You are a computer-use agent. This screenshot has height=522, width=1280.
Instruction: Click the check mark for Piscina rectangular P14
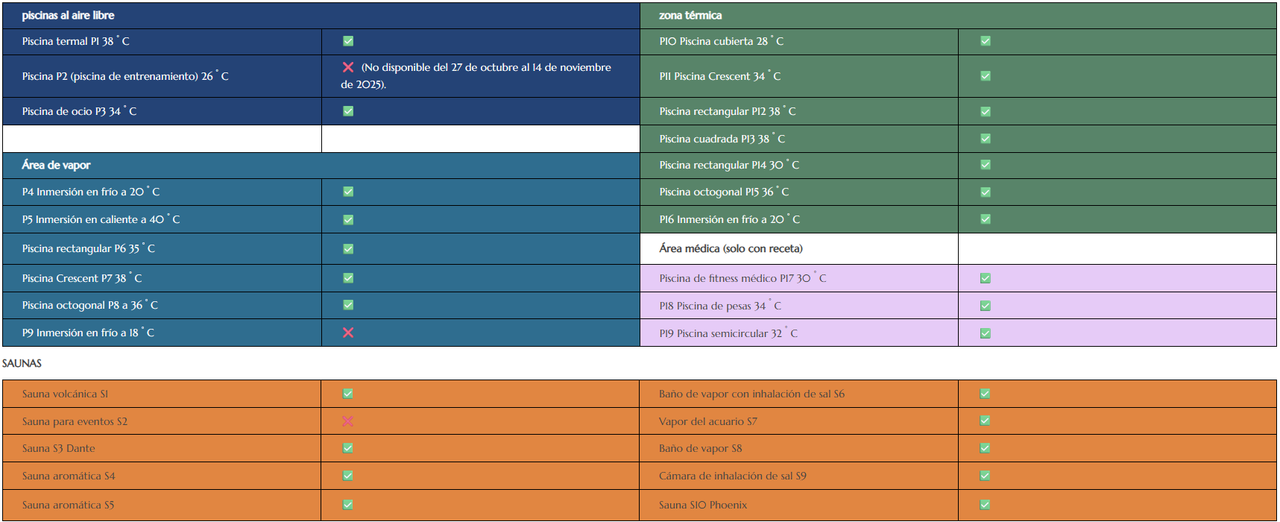(x=985, y=165)
